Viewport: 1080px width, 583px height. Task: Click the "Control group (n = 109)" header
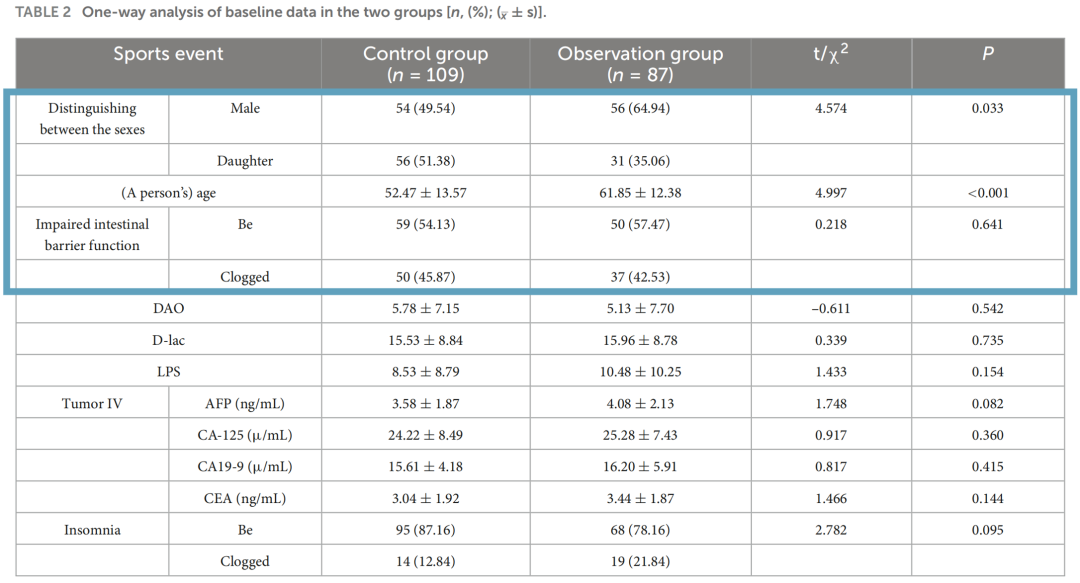tap(425, 64)
